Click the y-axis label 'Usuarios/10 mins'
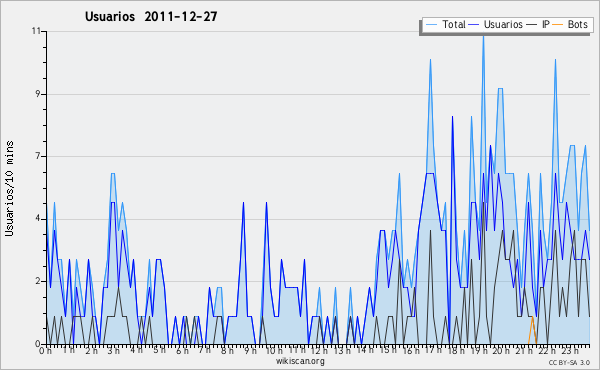 [9, 189]
